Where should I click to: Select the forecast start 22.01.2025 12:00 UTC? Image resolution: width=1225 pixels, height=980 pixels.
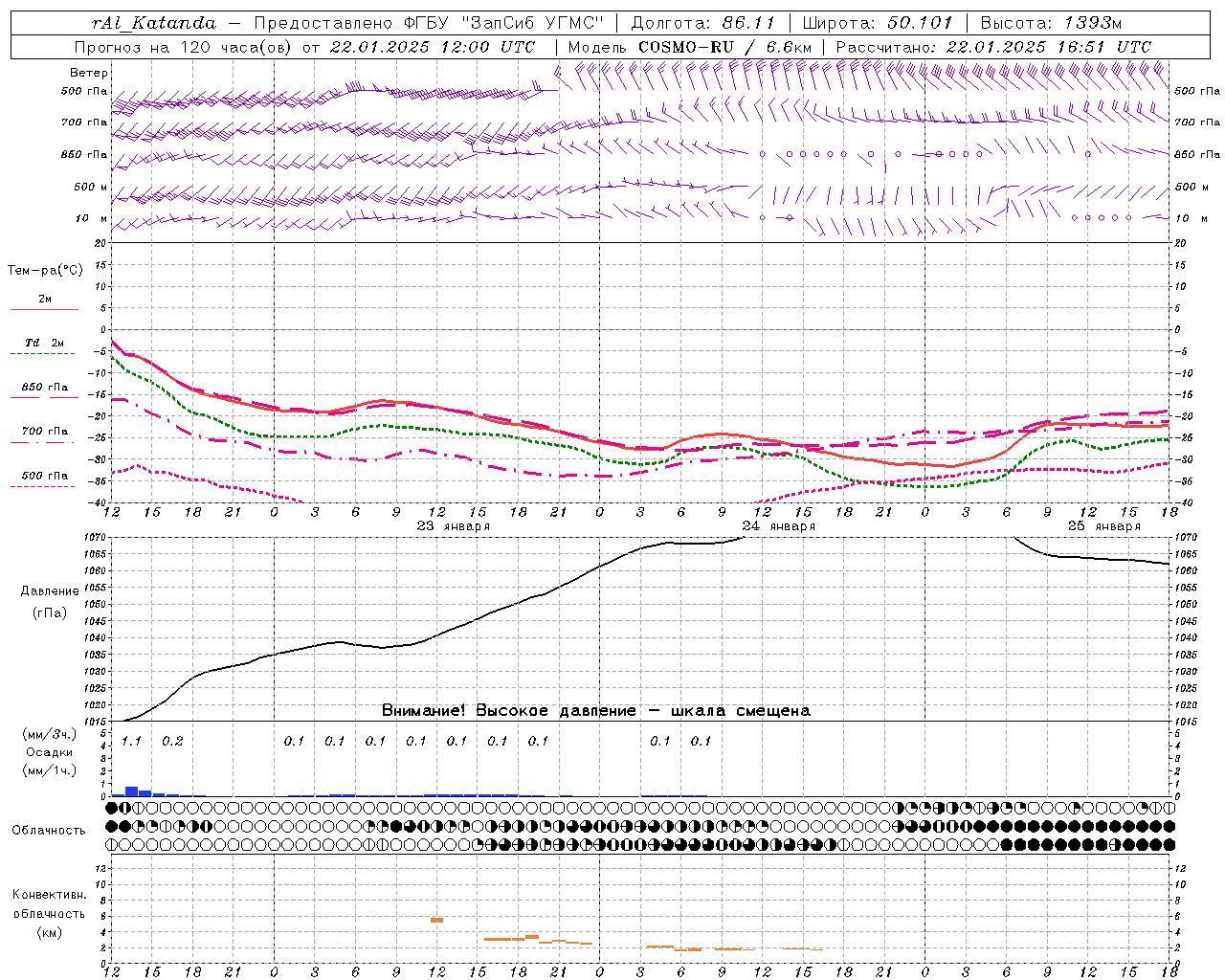(x=432, y=47)
